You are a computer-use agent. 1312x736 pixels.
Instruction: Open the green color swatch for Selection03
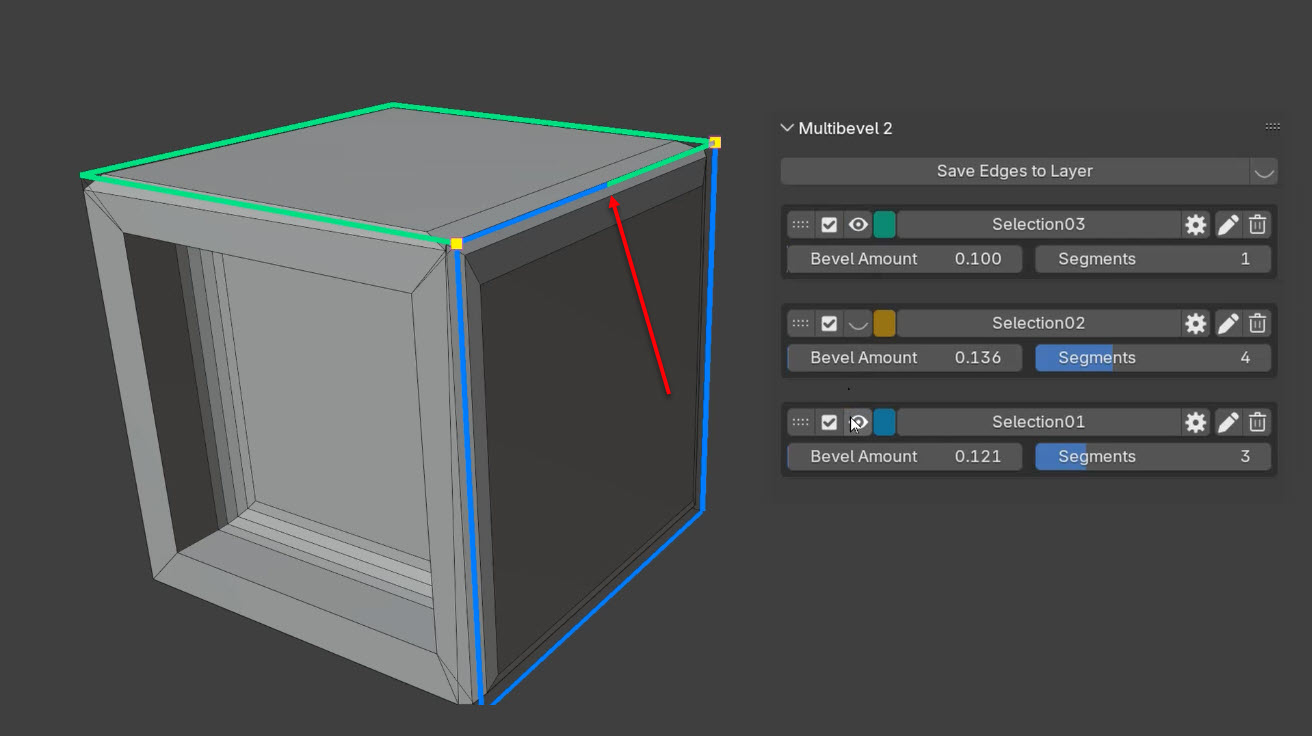[884, 224]
